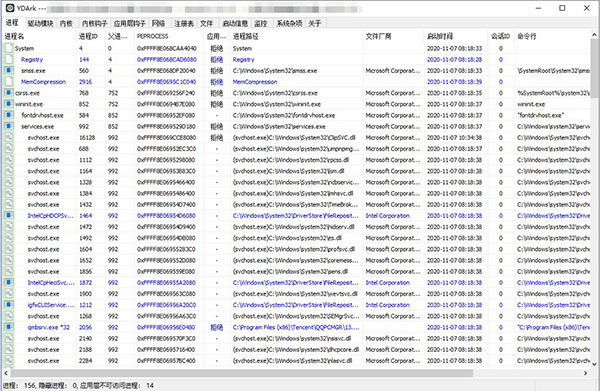Screen dimensions: 600x391
Task: Open the 注册表 tab
Action: (x=184, y=23)
